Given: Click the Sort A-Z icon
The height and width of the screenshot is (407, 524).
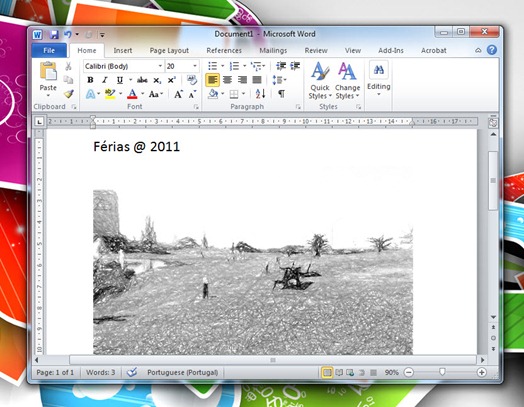Looking at the screenshot, I should (260, 94).
